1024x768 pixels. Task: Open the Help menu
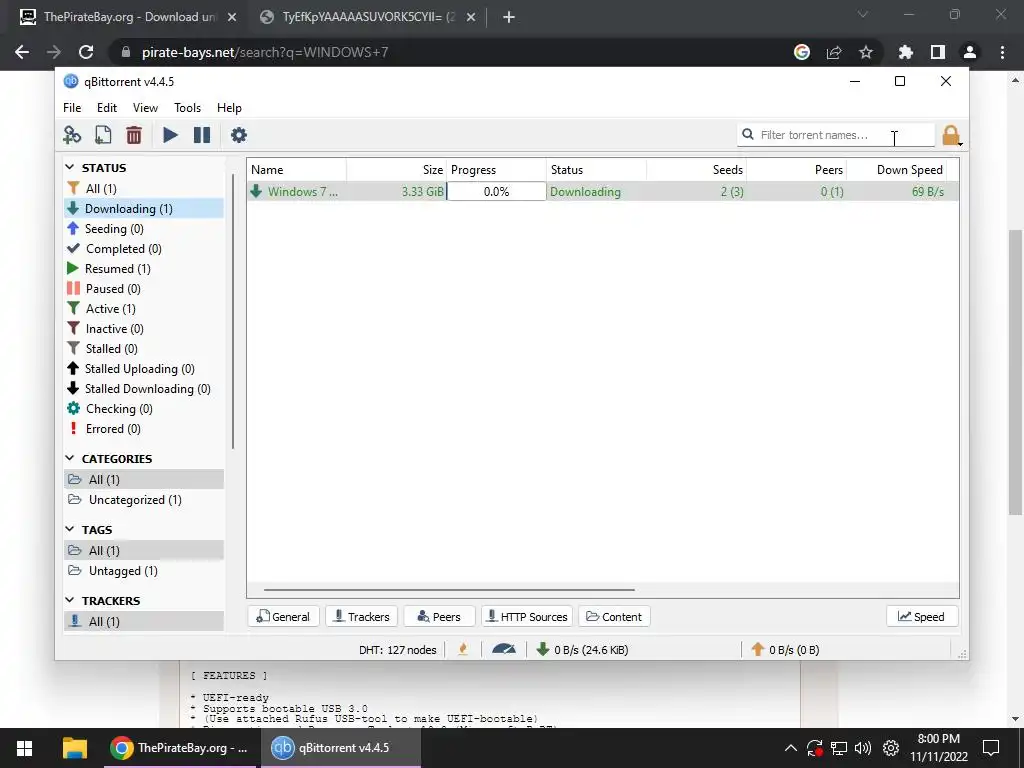point(229,108)
